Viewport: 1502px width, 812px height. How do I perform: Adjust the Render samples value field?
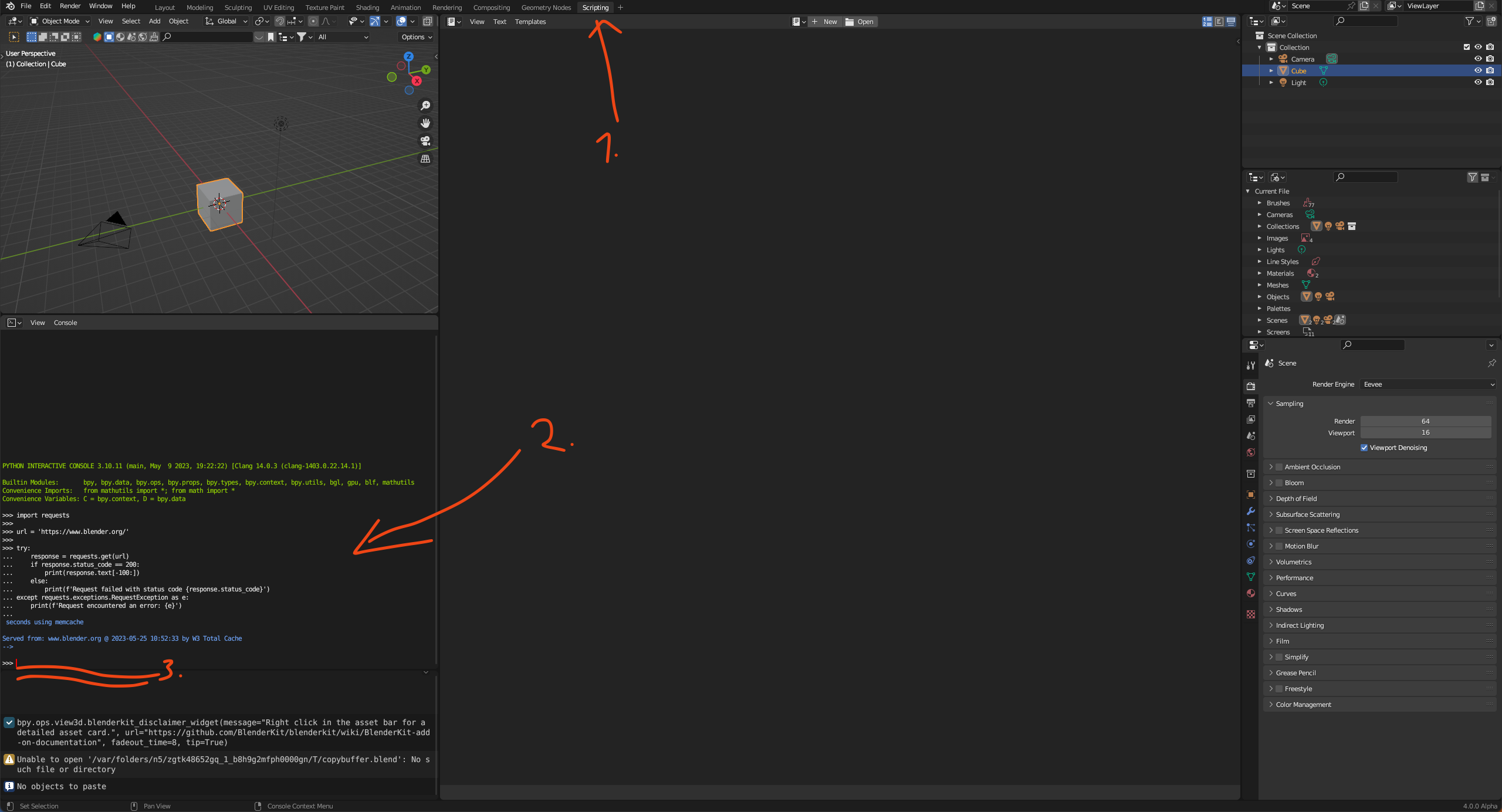pos(1425,421)
